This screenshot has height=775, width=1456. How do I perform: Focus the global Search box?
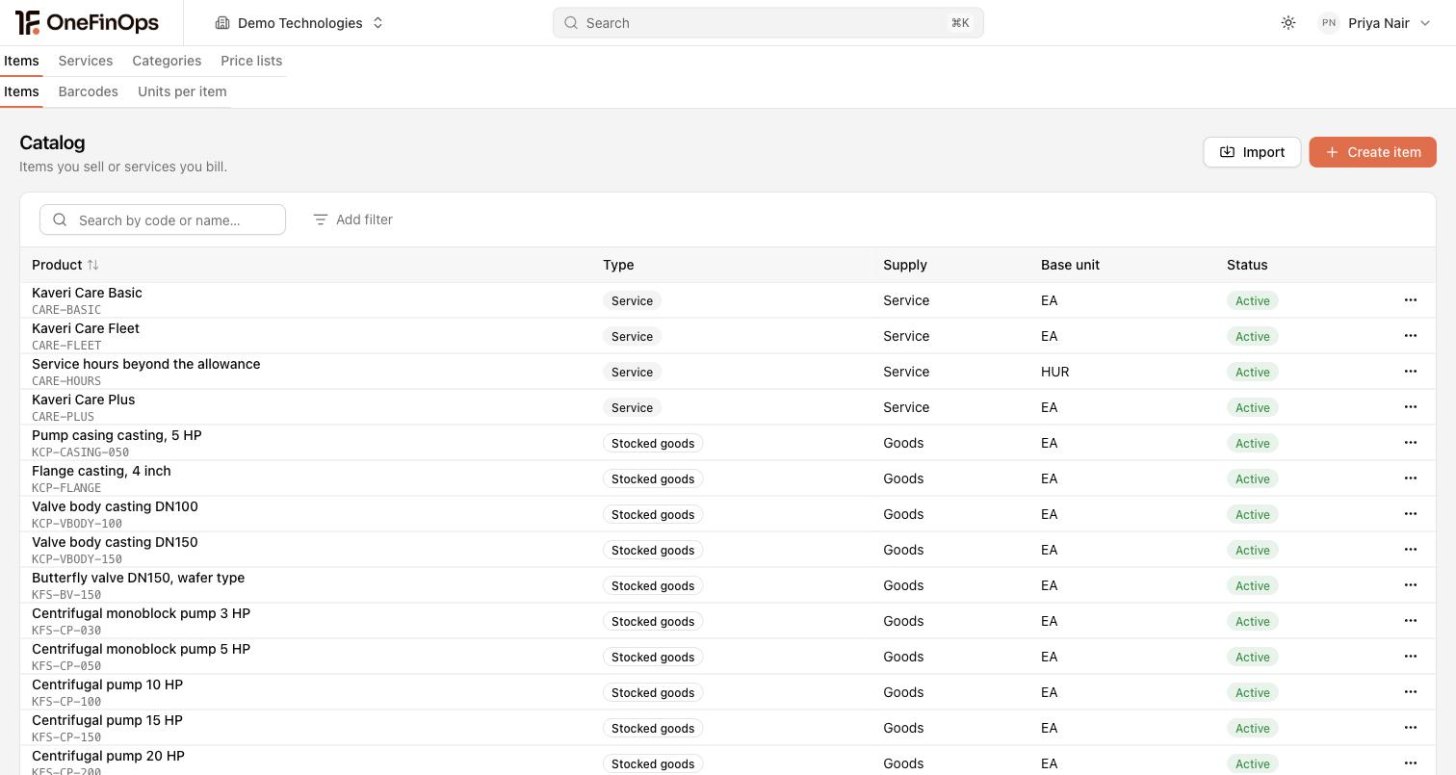tap(768, 23)
